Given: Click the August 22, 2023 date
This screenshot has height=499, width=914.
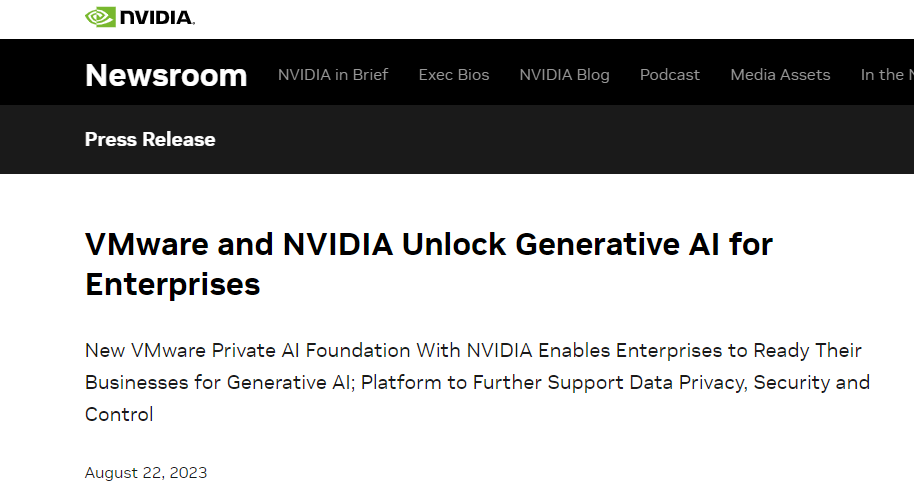Looking at the screenshot, I should coord(146,473).
